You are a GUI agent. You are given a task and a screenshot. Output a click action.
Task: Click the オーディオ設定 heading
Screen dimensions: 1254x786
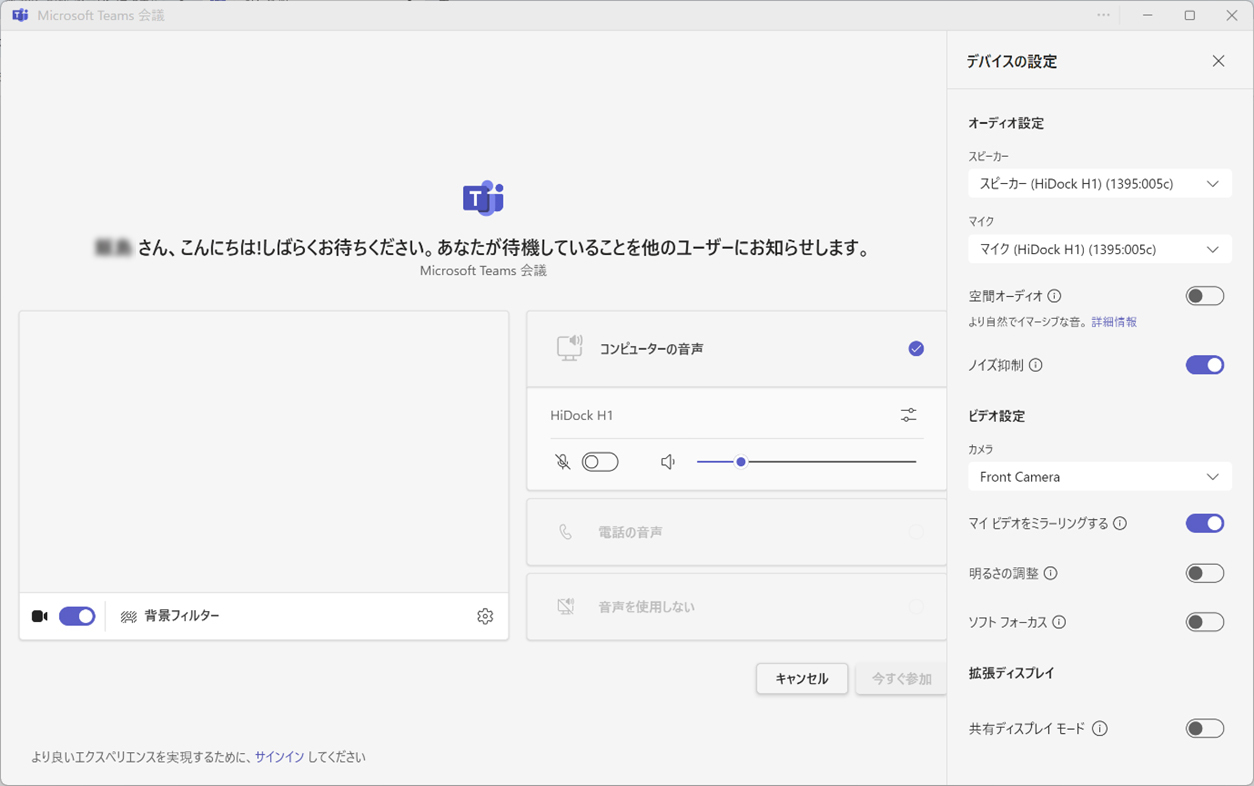click(1006, 123)
